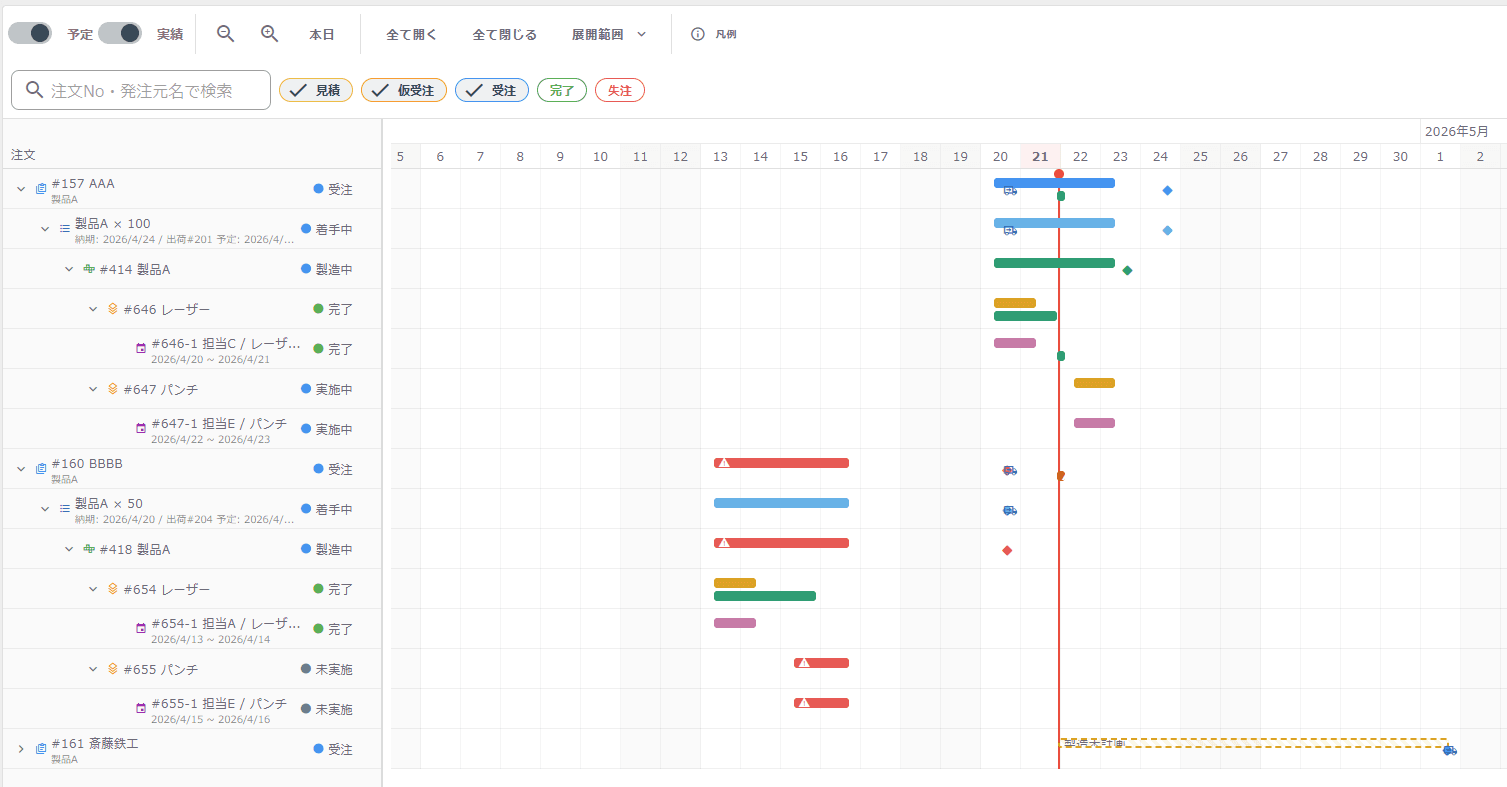1507x787 pixels.
Task: Click the layers icon beside #647 パンチ
Action: [x=113, y=389]
